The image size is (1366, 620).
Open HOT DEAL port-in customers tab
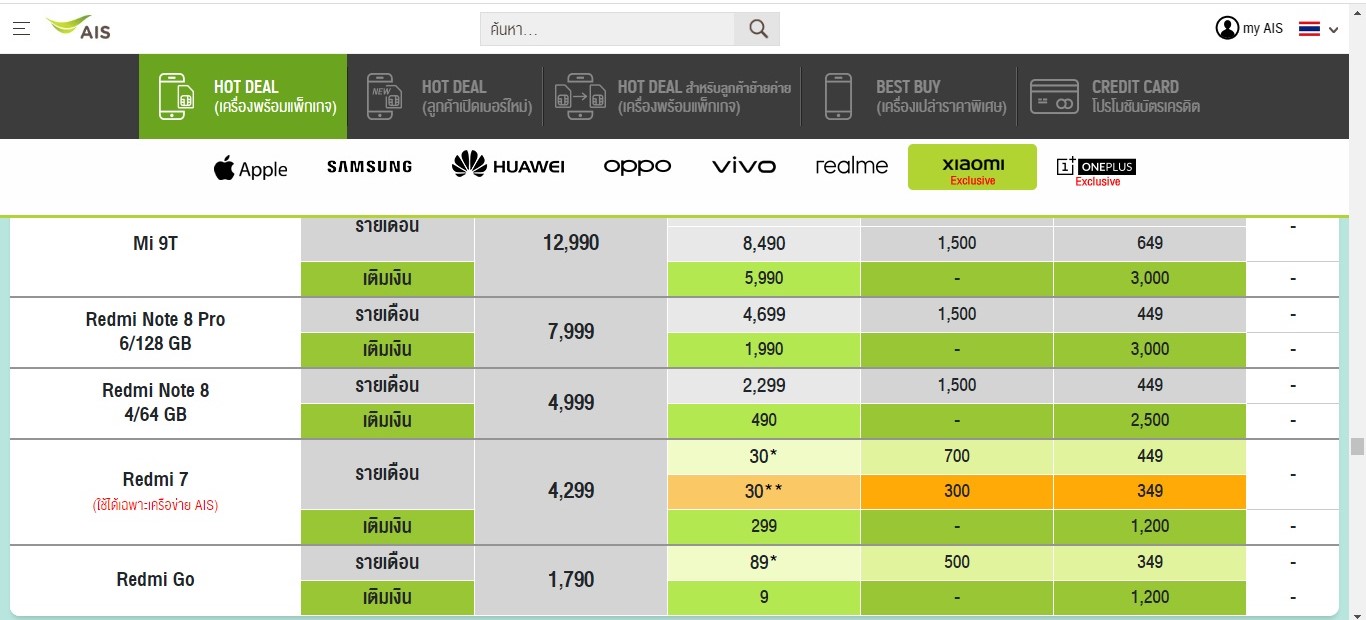click(x=673, y=96)
